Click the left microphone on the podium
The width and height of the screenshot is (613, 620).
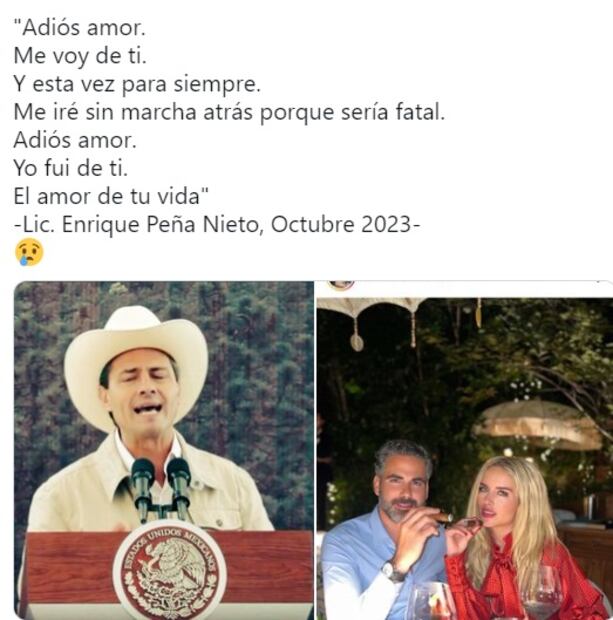142,488
